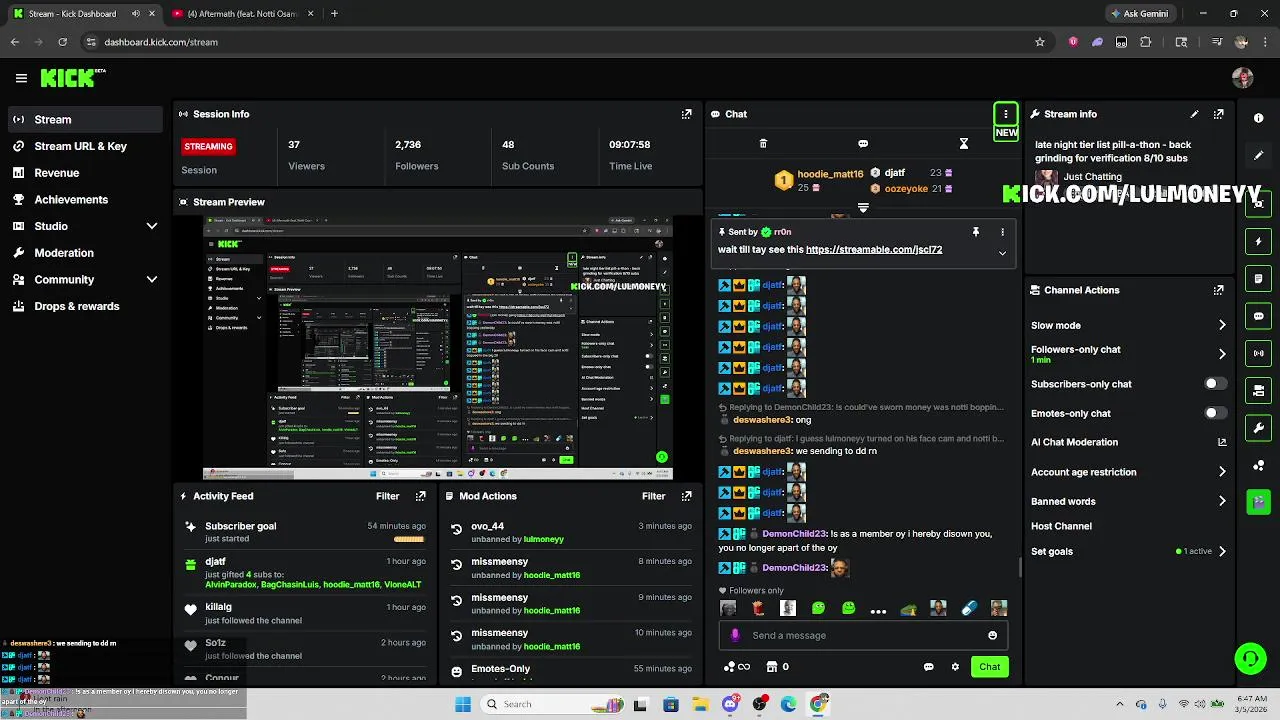Click the trash icon in chat toolbar
1280x720 pixels.
[x=763, y=144]
